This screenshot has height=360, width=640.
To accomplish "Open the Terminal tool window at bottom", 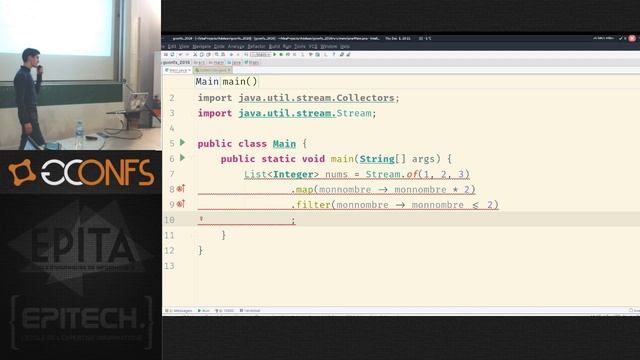I will click(250, 311).
